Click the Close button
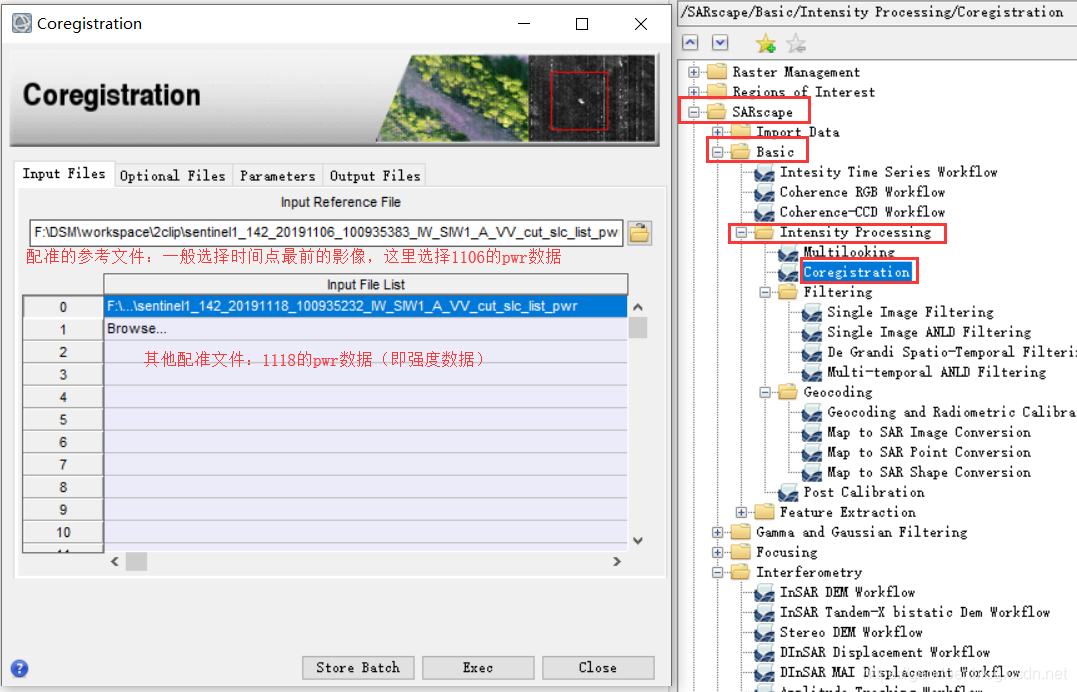 (x=598, y=667)
